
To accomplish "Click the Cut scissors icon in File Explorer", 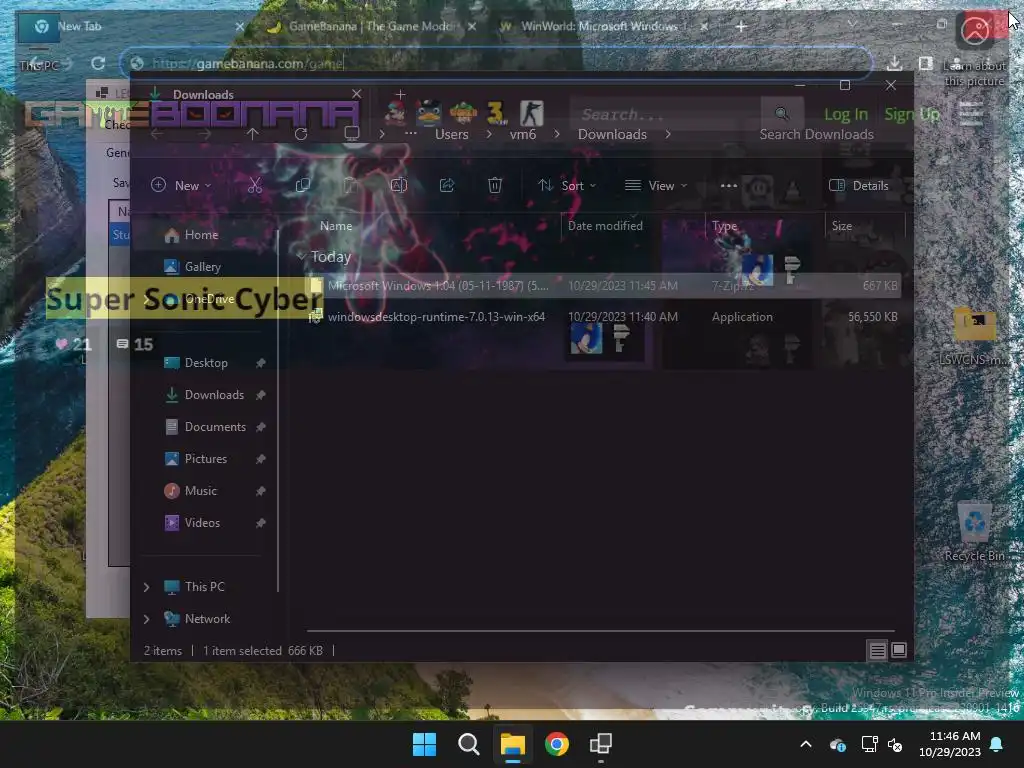I will coord(255,185).
